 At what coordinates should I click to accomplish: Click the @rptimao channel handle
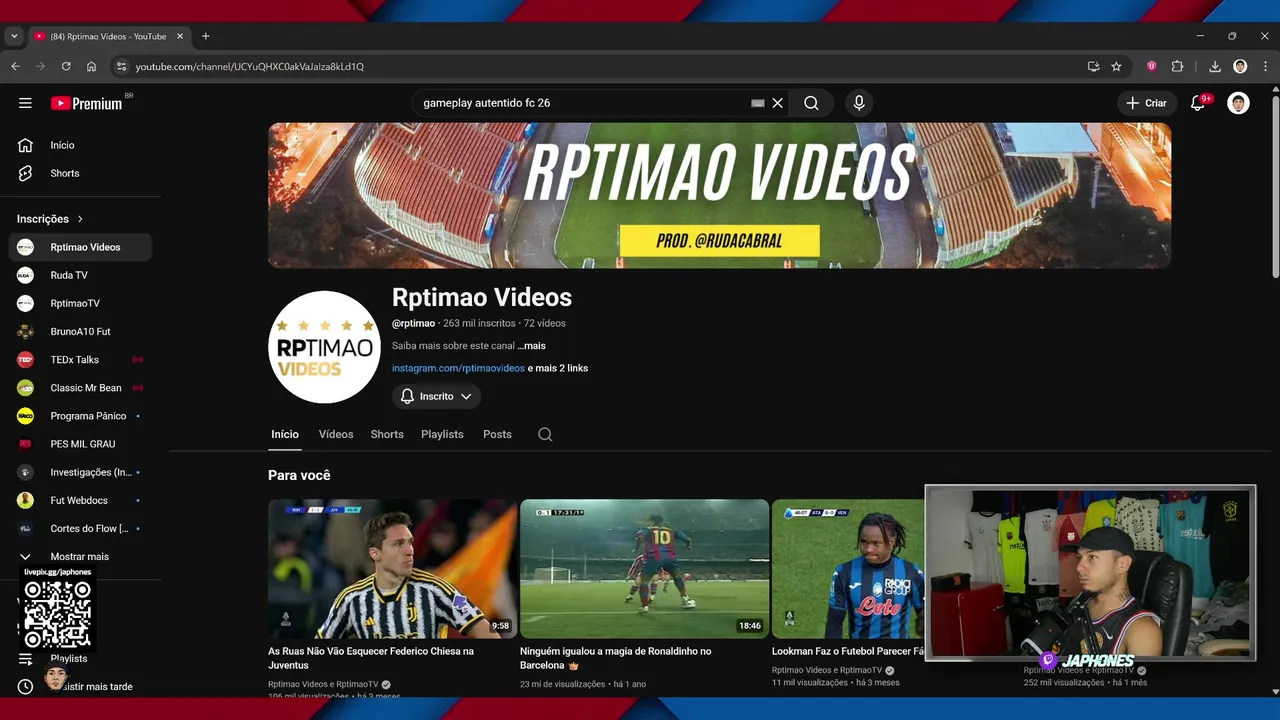(413, 323)
